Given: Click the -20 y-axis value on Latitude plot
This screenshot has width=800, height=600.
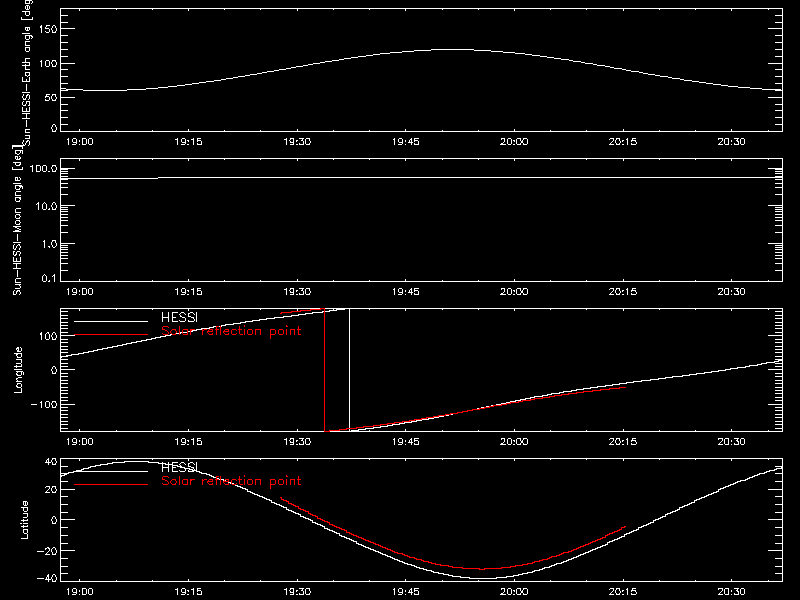Looking at the screenshot, I should [47, 552].
